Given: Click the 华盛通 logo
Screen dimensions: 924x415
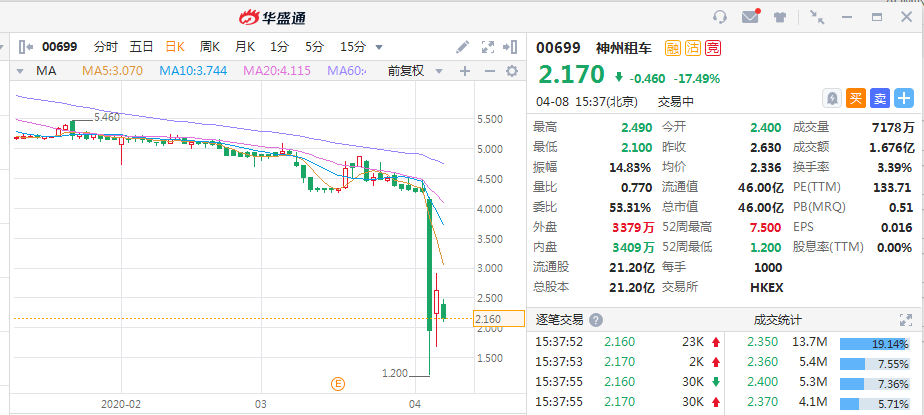Looking at the screenshot, I should point(272,17).
